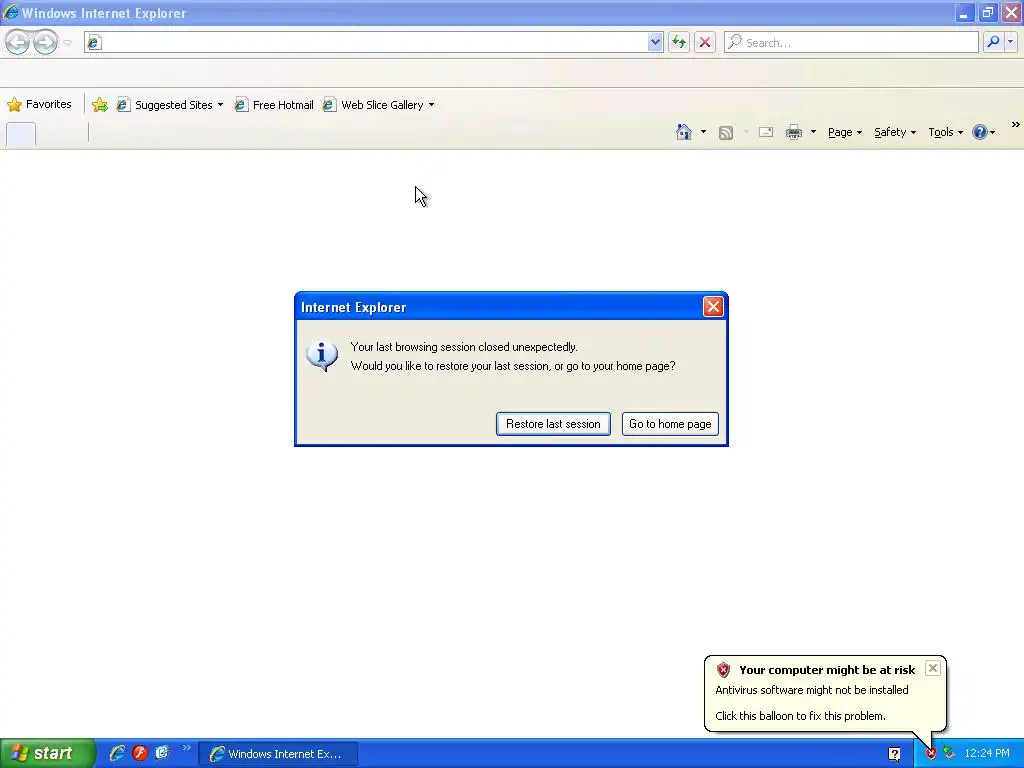Open the Windows Start menu
This screenshot has height=768, width=1024.
tap(47, 753)
